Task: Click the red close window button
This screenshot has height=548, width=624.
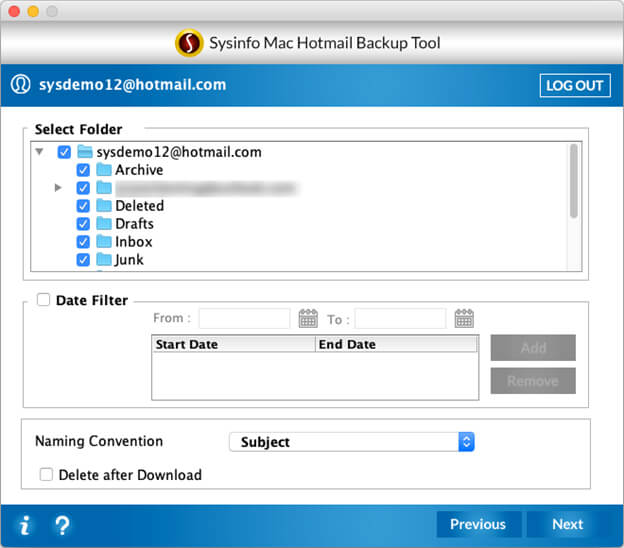Action: click(14, 12)
